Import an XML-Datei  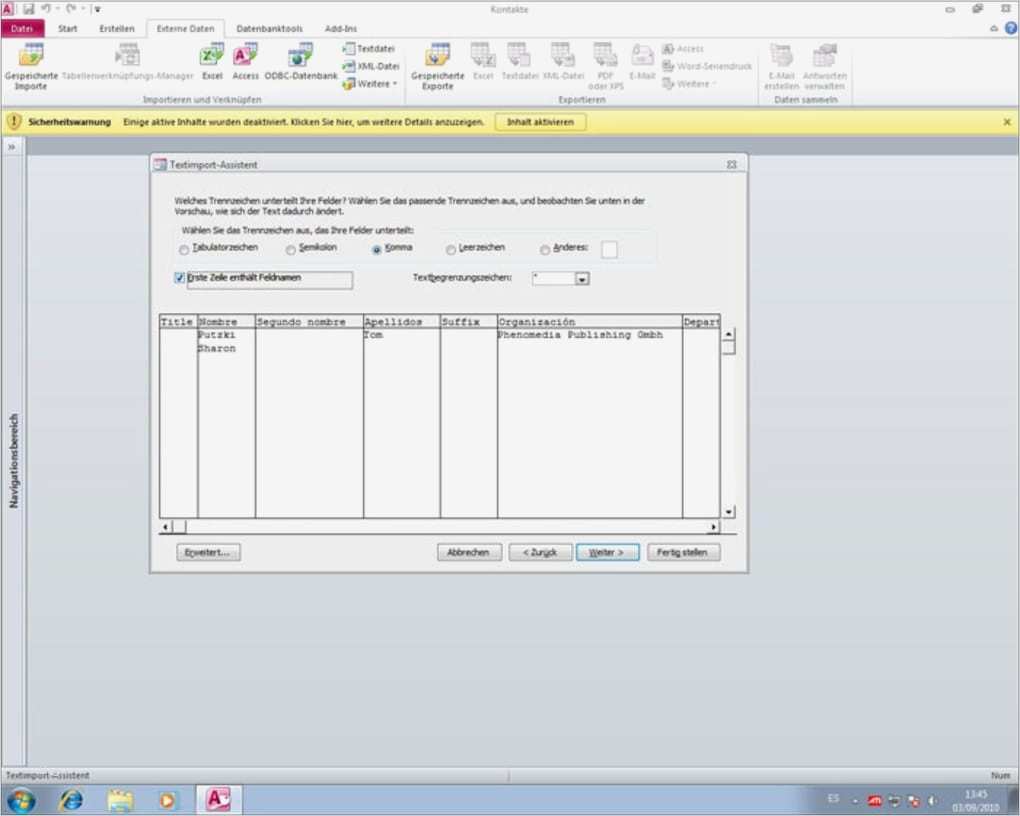(x=370, y=66)
